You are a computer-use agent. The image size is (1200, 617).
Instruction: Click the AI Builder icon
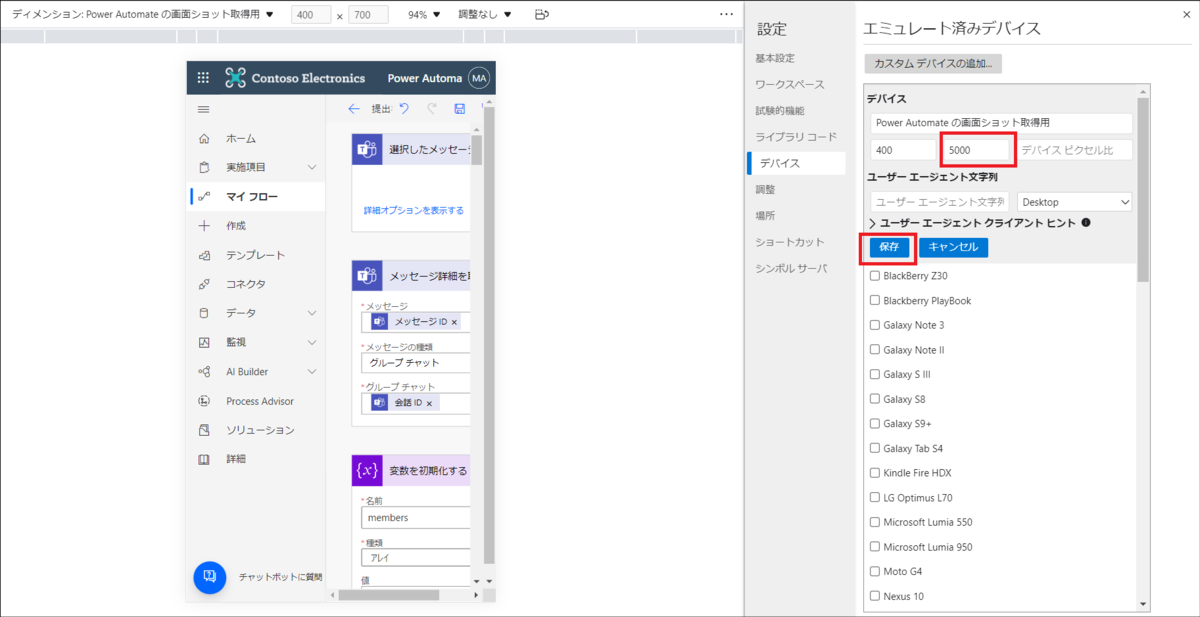tap(204, 371)
